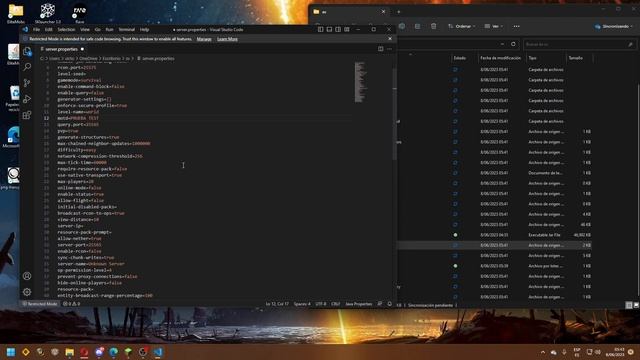Open the Run menu in VS Code
The width and height of the screenshot is (640, 360).
click(x=109, y=29)
